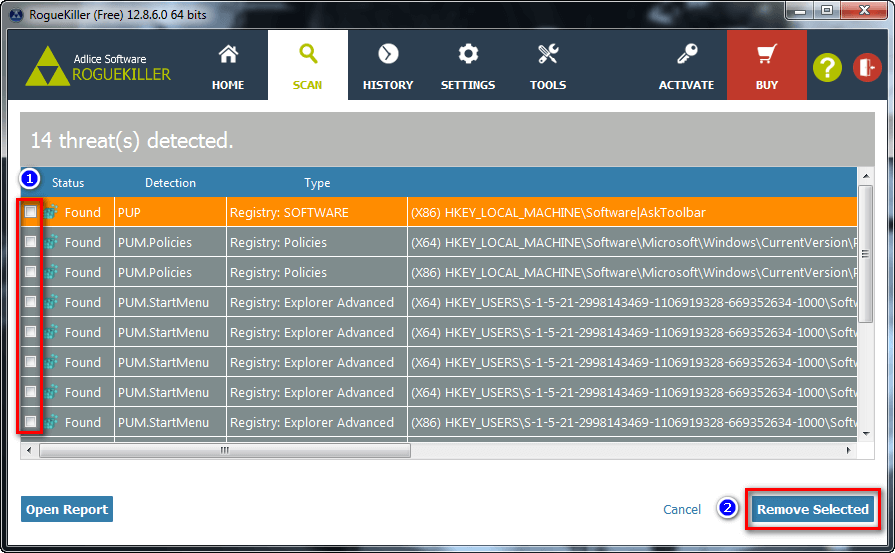Open the Home section house icon
895x553 pixels.
(228, 55)
